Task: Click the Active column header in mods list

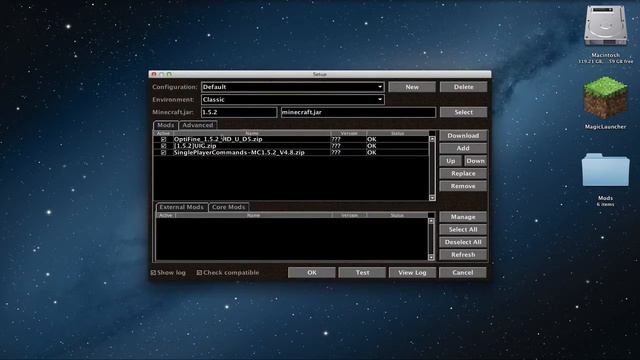Action: pos(163,133)
